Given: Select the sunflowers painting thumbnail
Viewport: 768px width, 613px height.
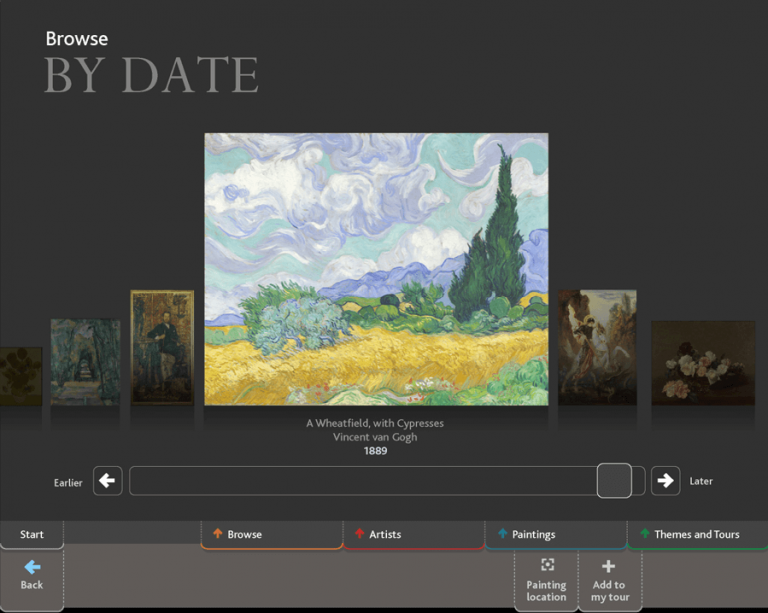Looking at the screenshot, I should (21, 376).
